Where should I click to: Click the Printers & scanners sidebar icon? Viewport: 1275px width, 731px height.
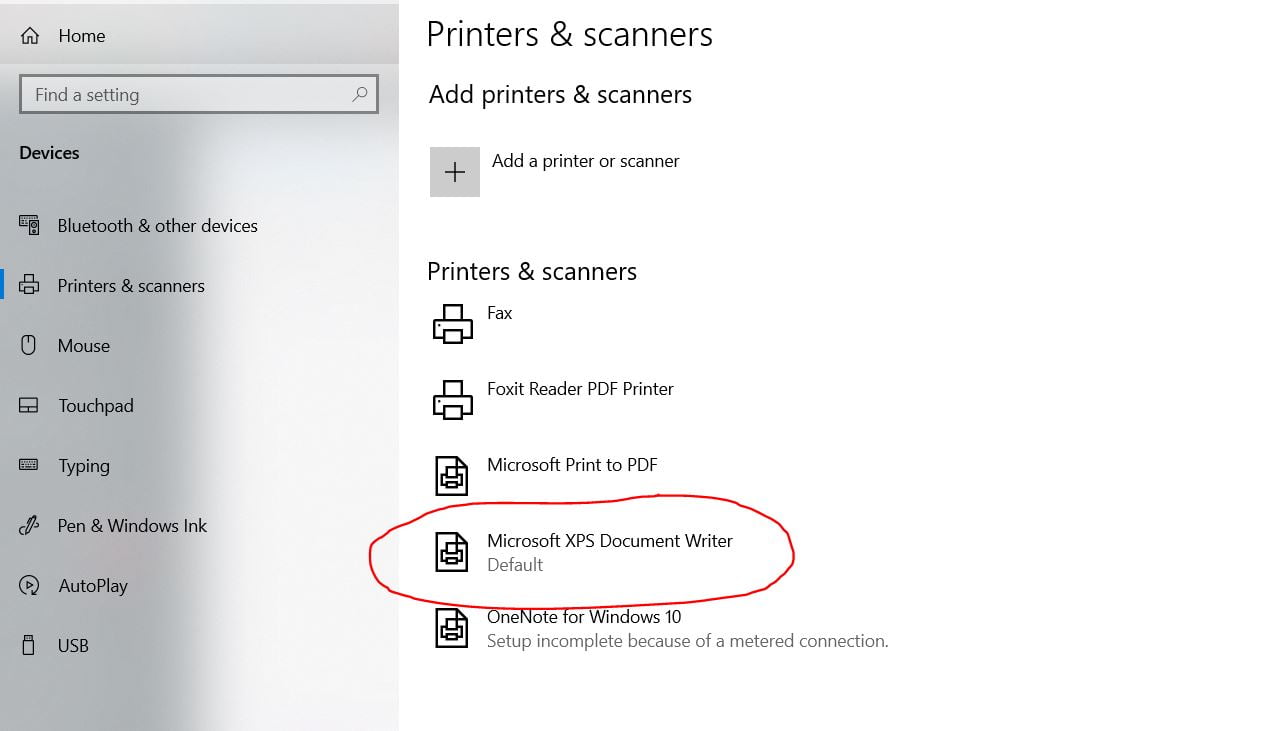(29, 285)
